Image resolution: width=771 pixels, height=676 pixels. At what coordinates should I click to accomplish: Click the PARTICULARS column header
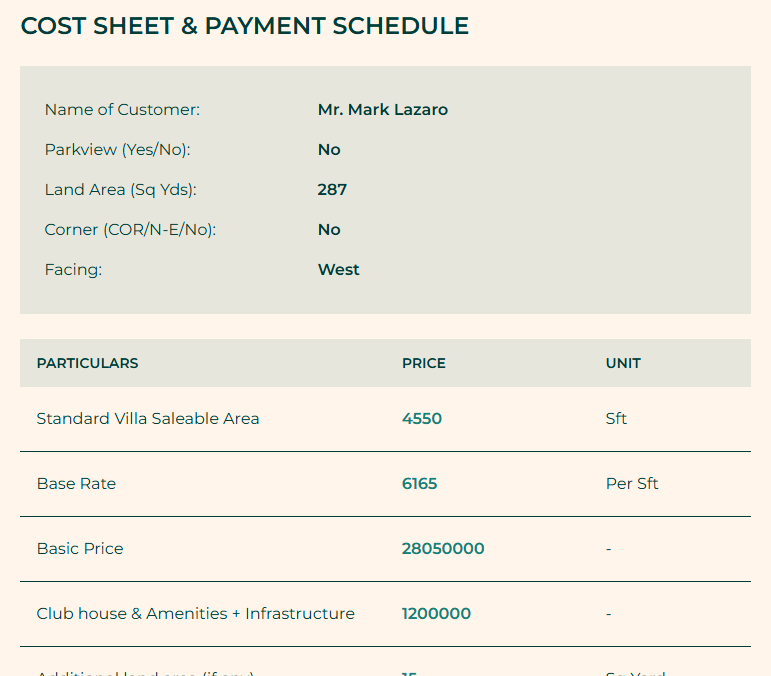(87, 363)
